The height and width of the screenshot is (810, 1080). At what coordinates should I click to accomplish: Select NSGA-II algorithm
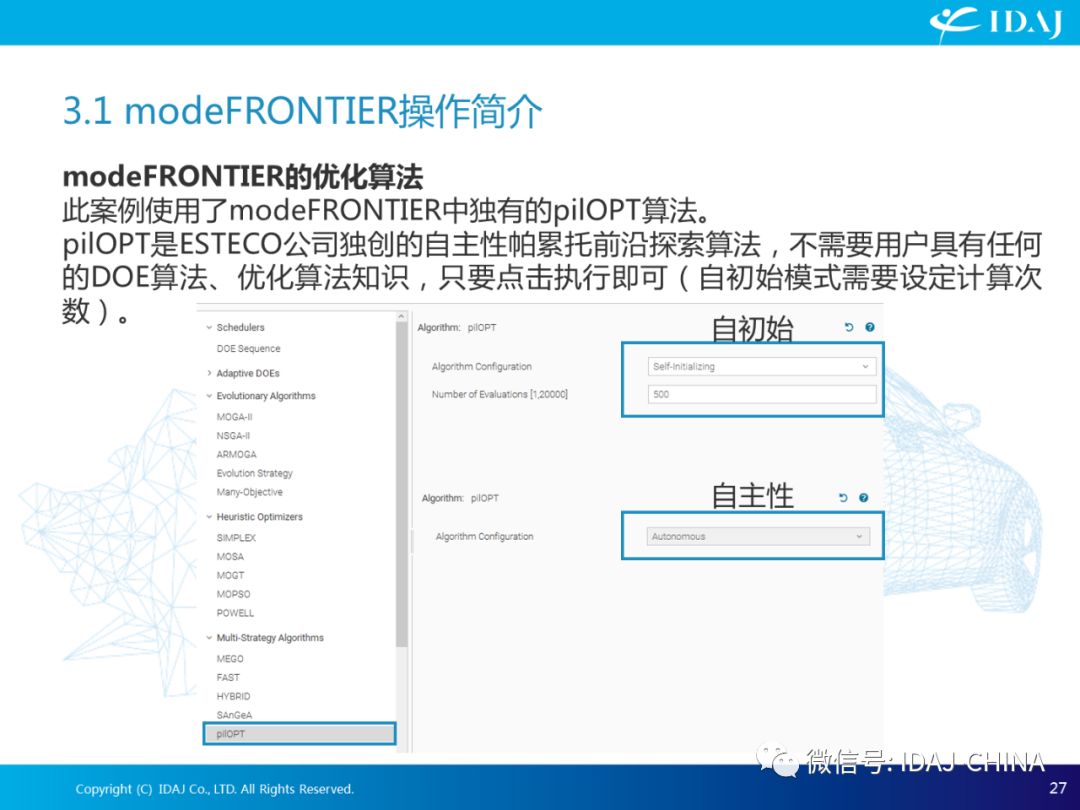click(x=233, y=435)
